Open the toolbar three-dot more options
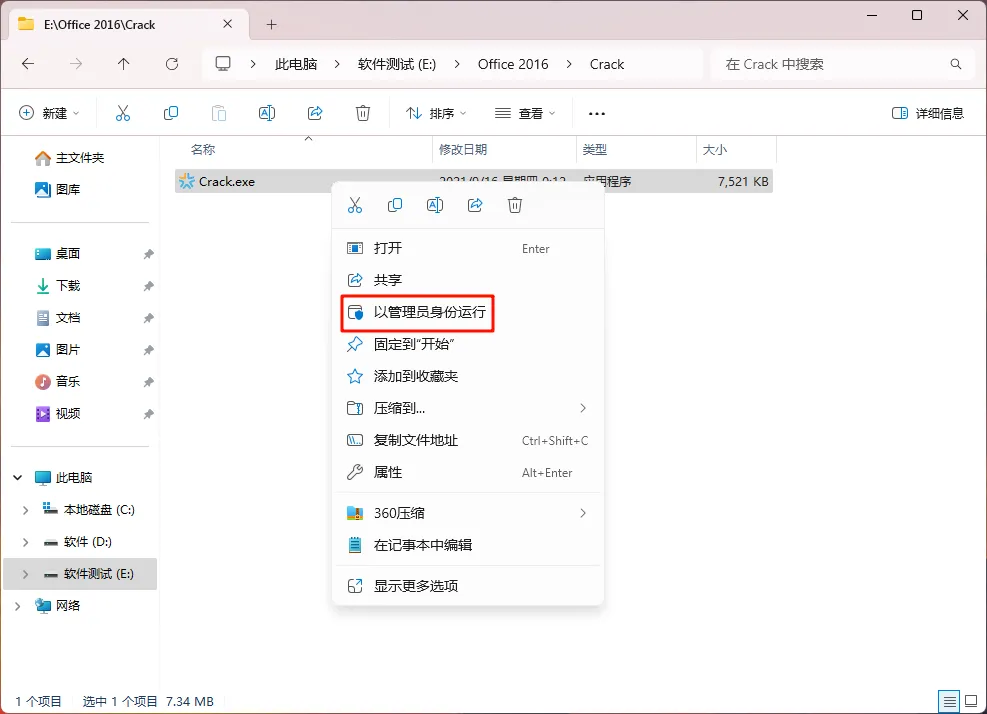Image resolution: width=987 pixels, height=714 pixels. (x=597, y=114)
